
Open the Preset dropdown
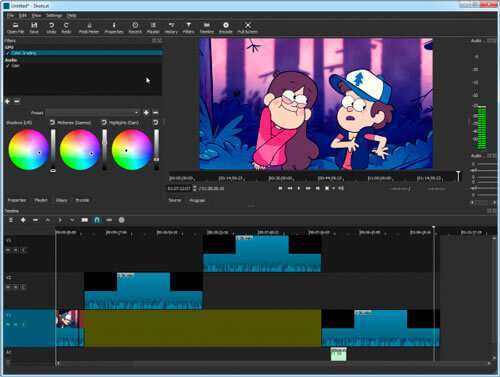(92, 113)
